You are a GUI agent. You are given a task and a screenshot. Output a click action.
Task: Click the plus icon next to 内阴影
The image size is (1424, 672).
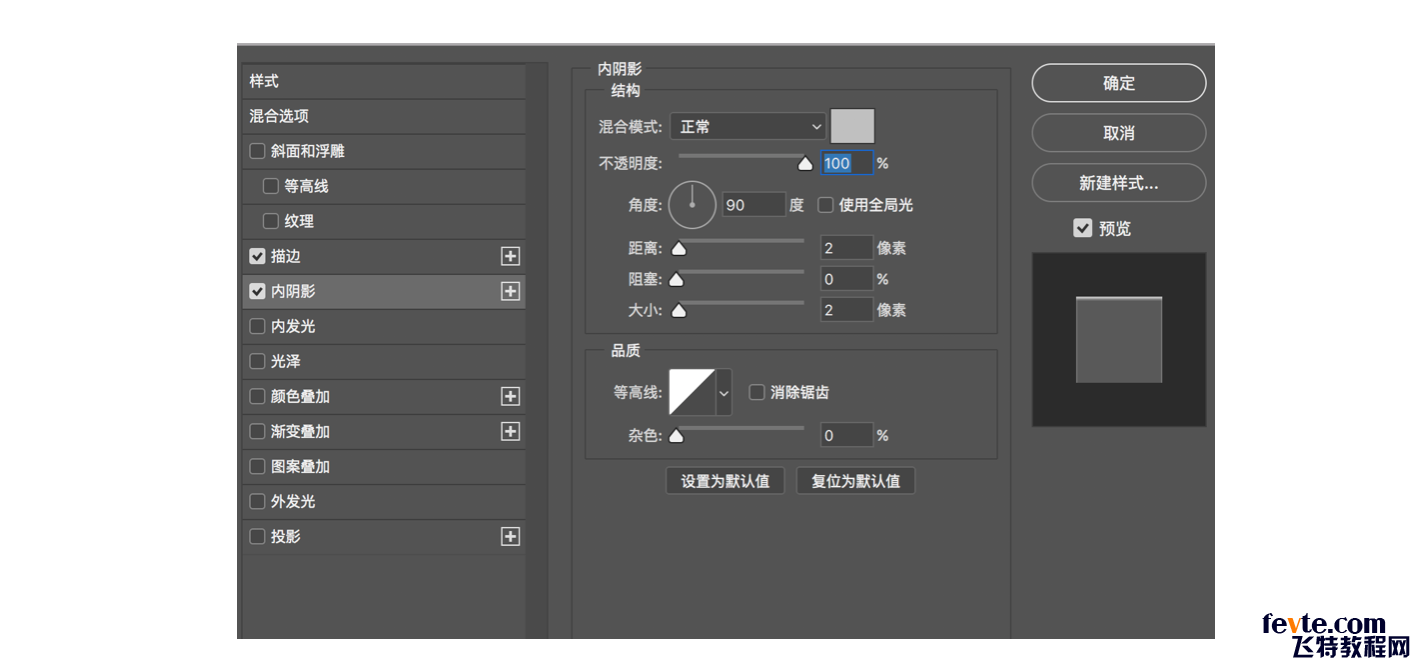[510, 291]
